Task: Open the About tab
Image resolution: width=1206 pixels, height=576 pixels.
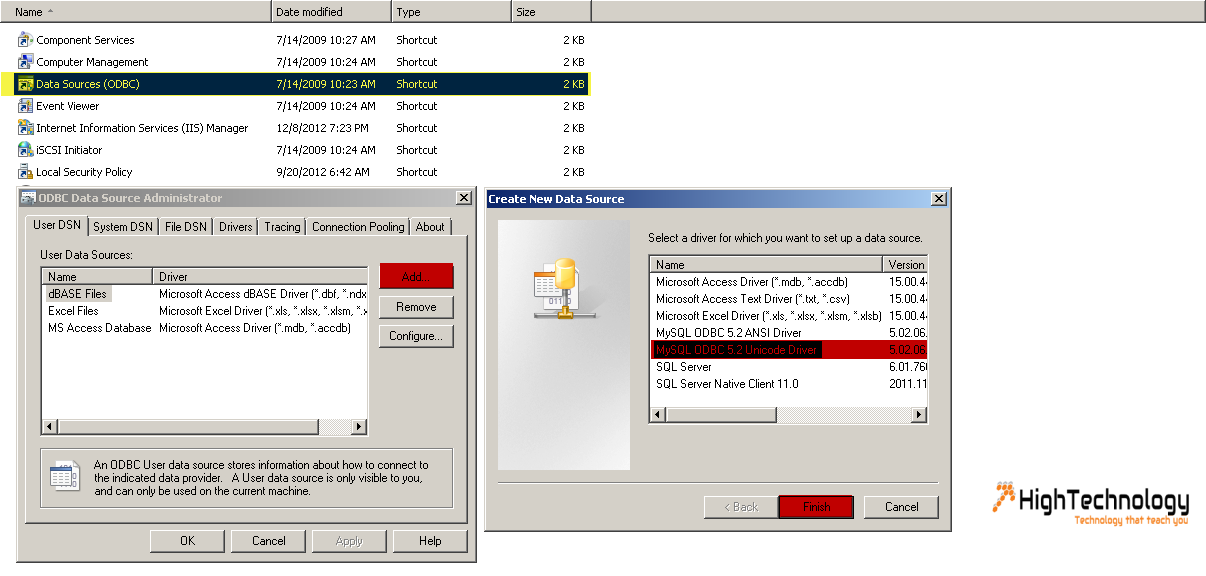Action: [430, 227]
